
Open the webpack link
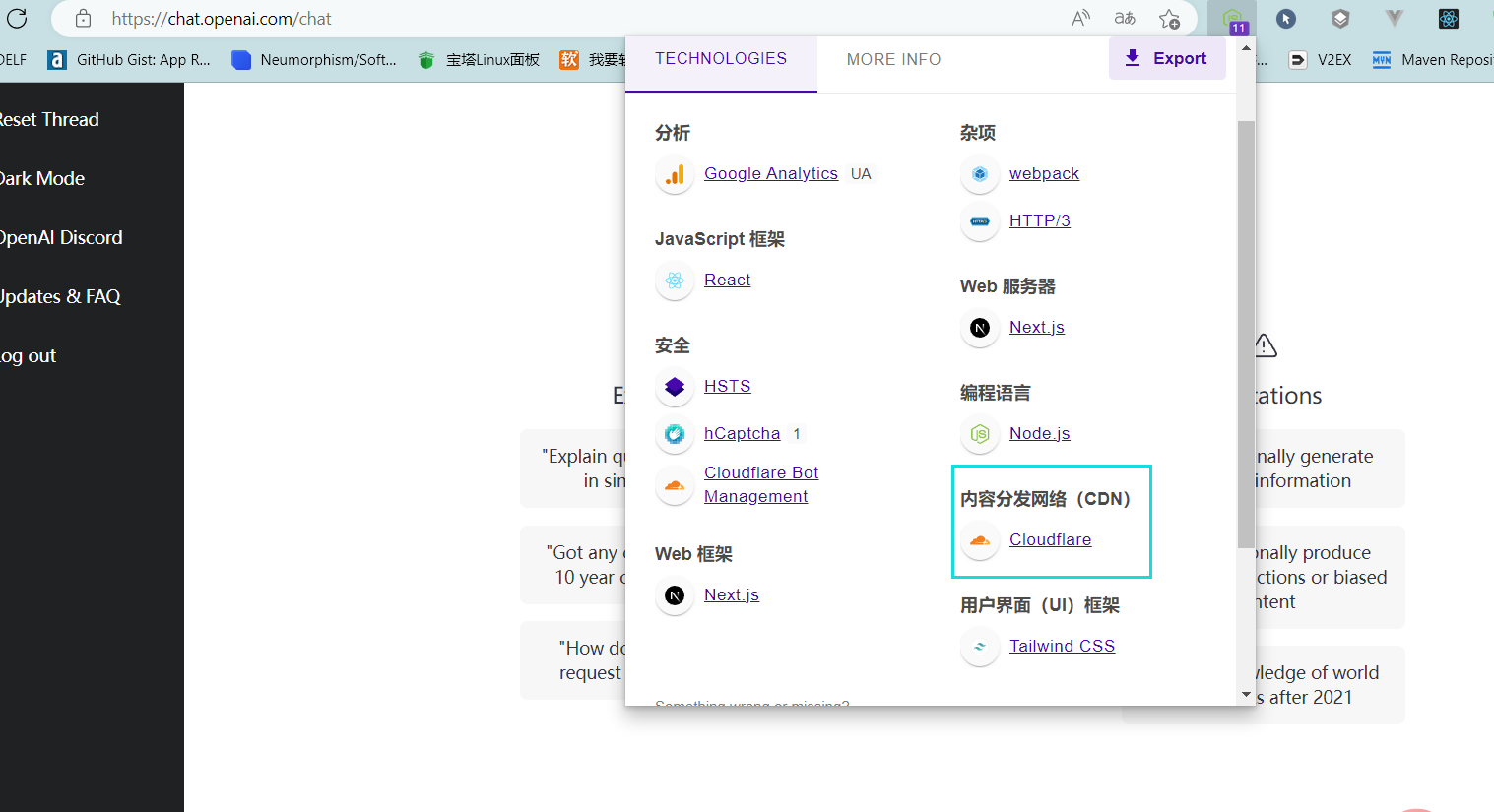[x=1044, y=173]
